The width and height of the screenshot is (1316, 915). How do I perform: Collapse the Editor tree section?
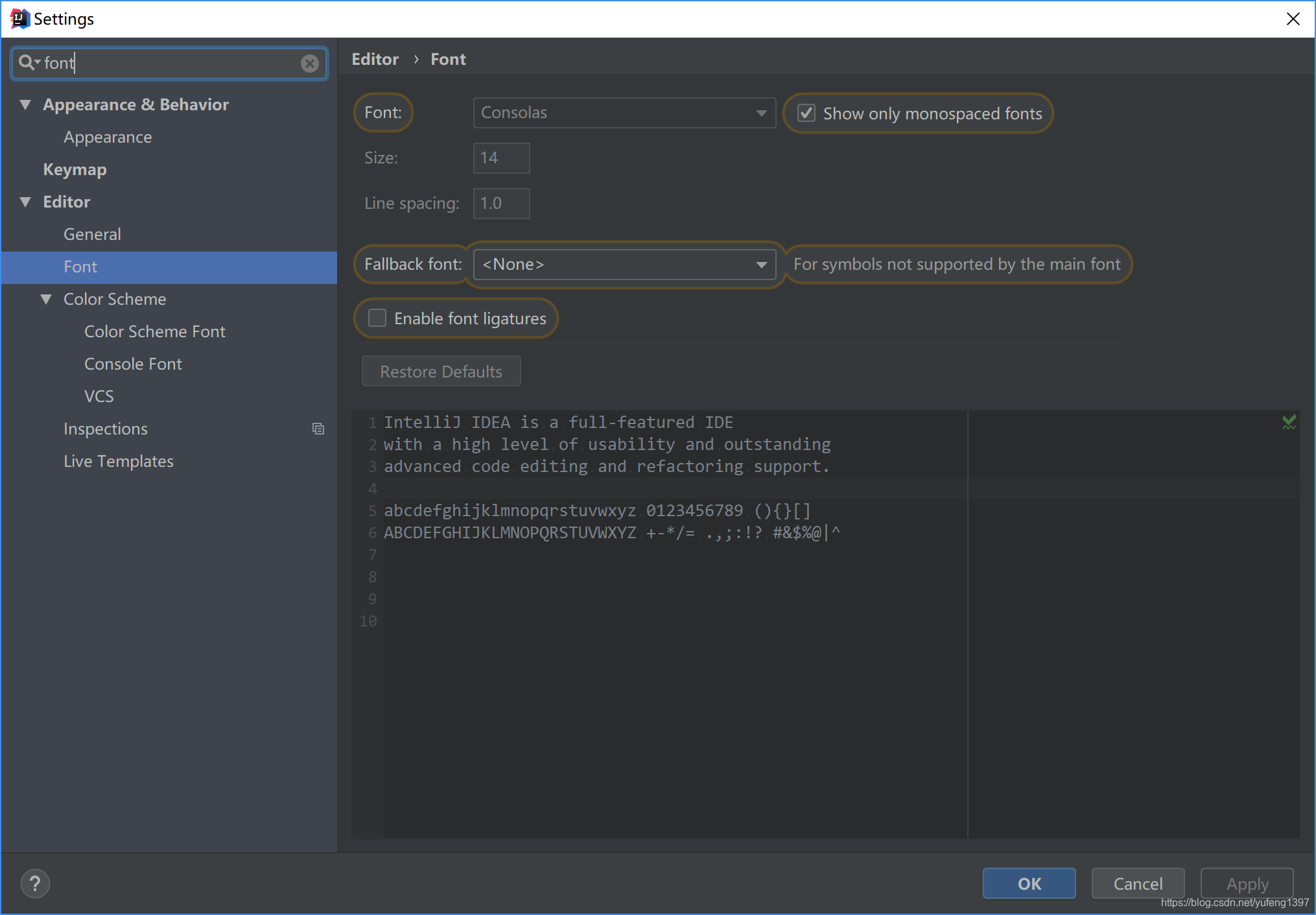25,202
